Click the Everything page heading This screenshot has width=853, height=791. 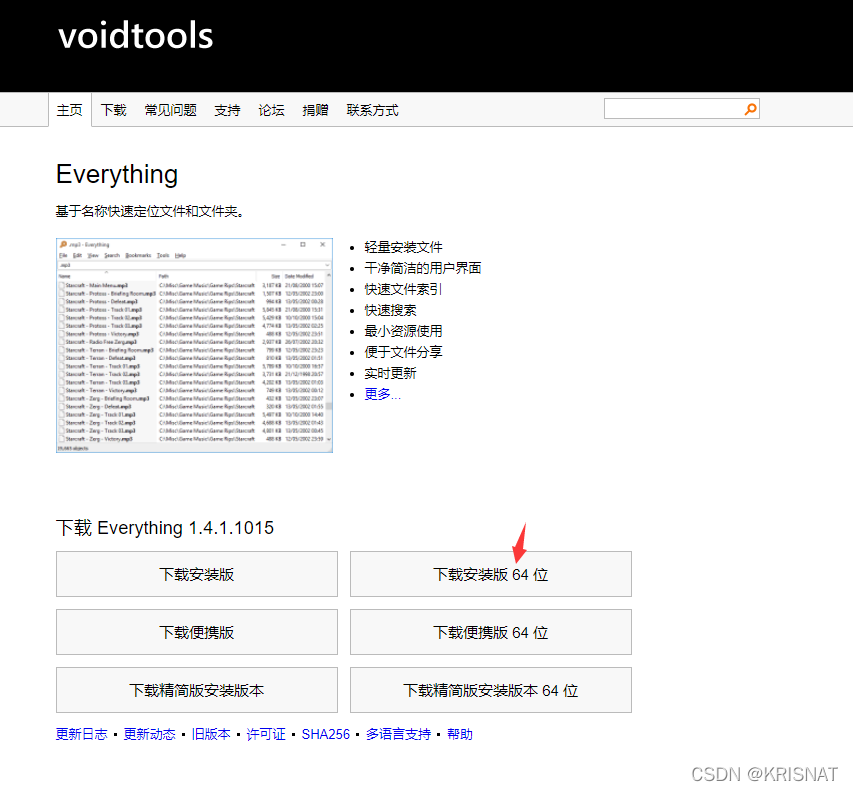tap(117, 175)
